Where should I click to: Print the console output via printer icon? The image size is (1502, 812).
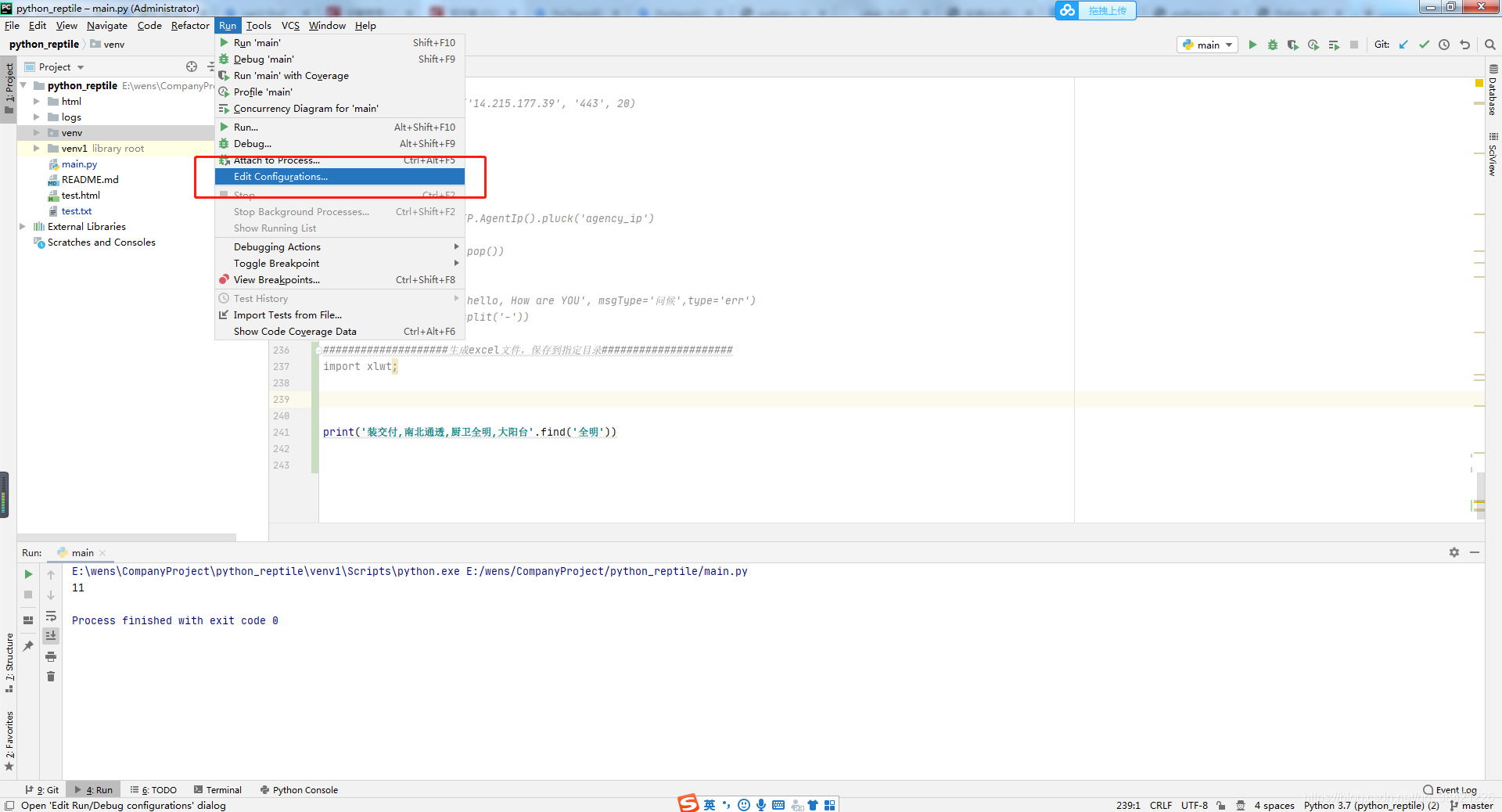click(51, 656)
